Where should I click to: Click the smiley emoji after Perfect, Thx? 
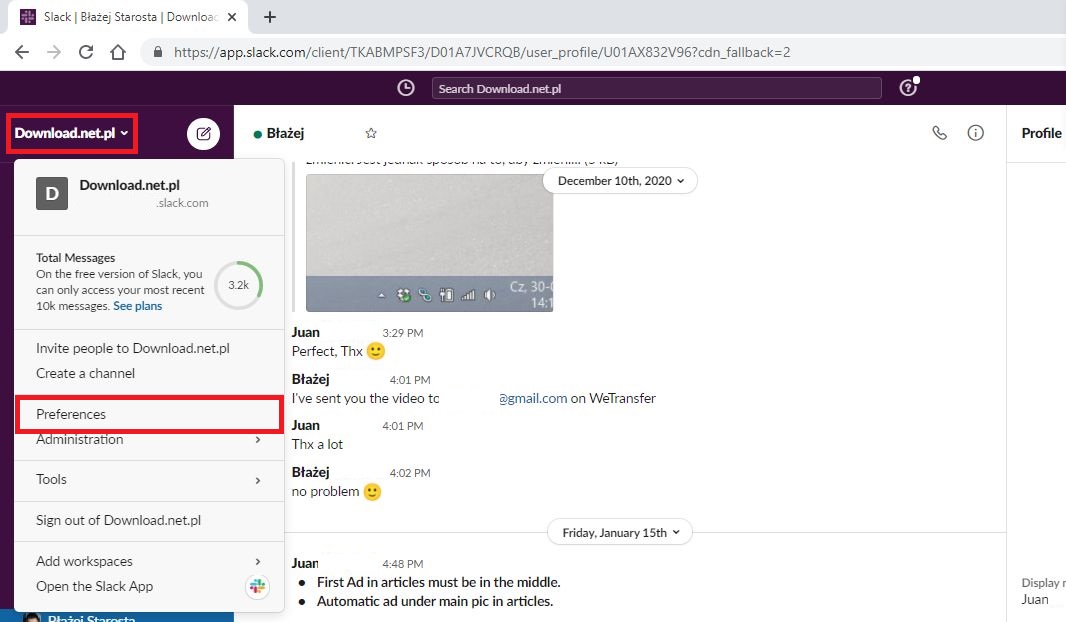click(x=375, y=351)
